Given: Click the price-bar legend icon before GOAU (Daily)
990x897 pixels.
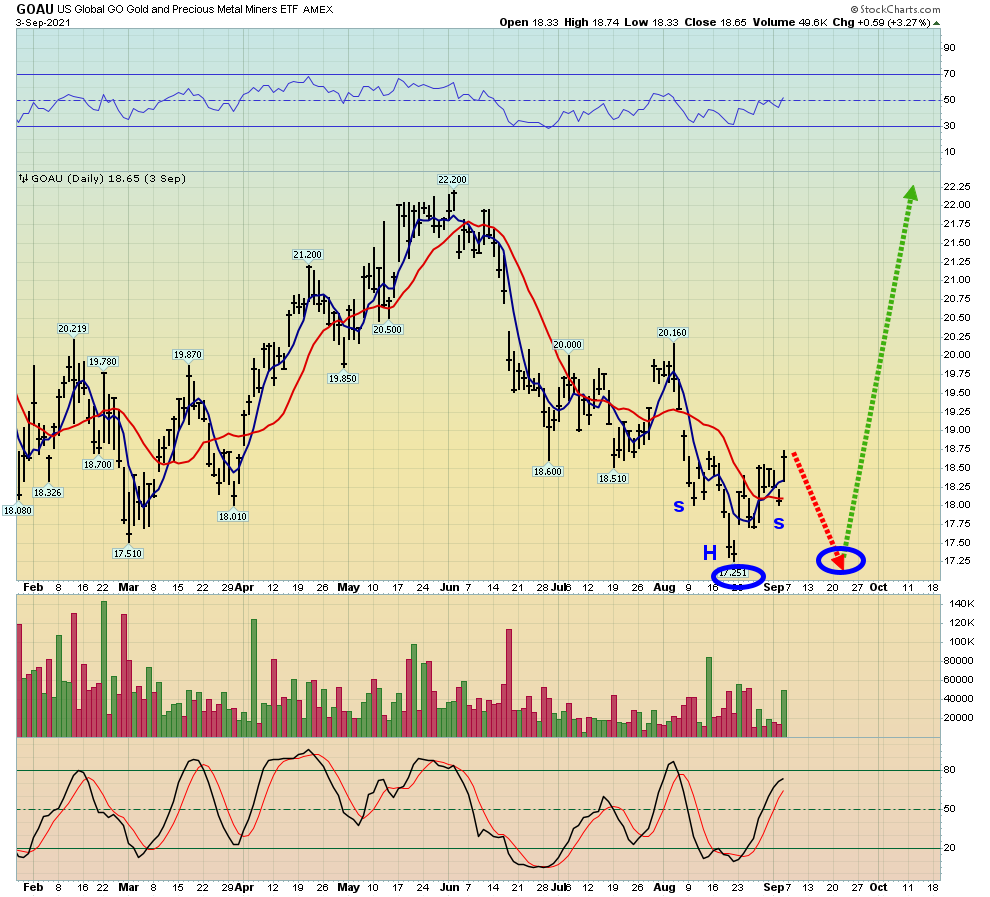Looking at the screenshot, I should (x=23, y=179).
